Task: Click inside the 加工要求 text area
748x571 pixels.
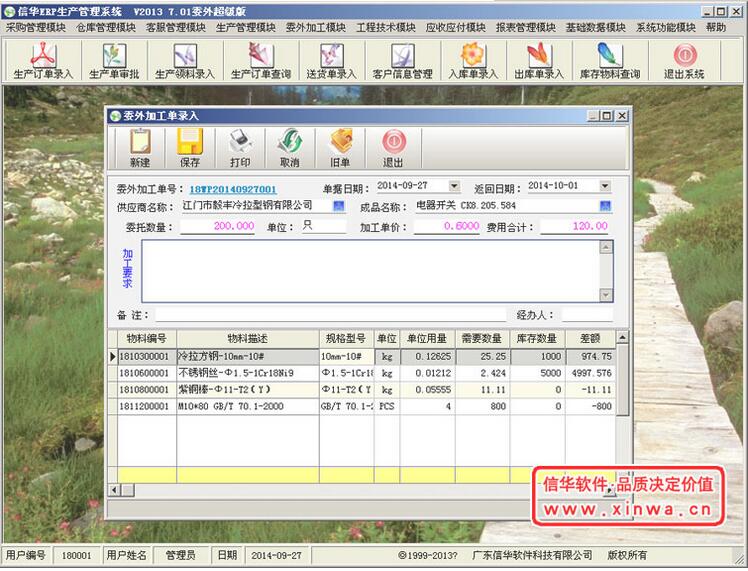Action: coord(370,271)
